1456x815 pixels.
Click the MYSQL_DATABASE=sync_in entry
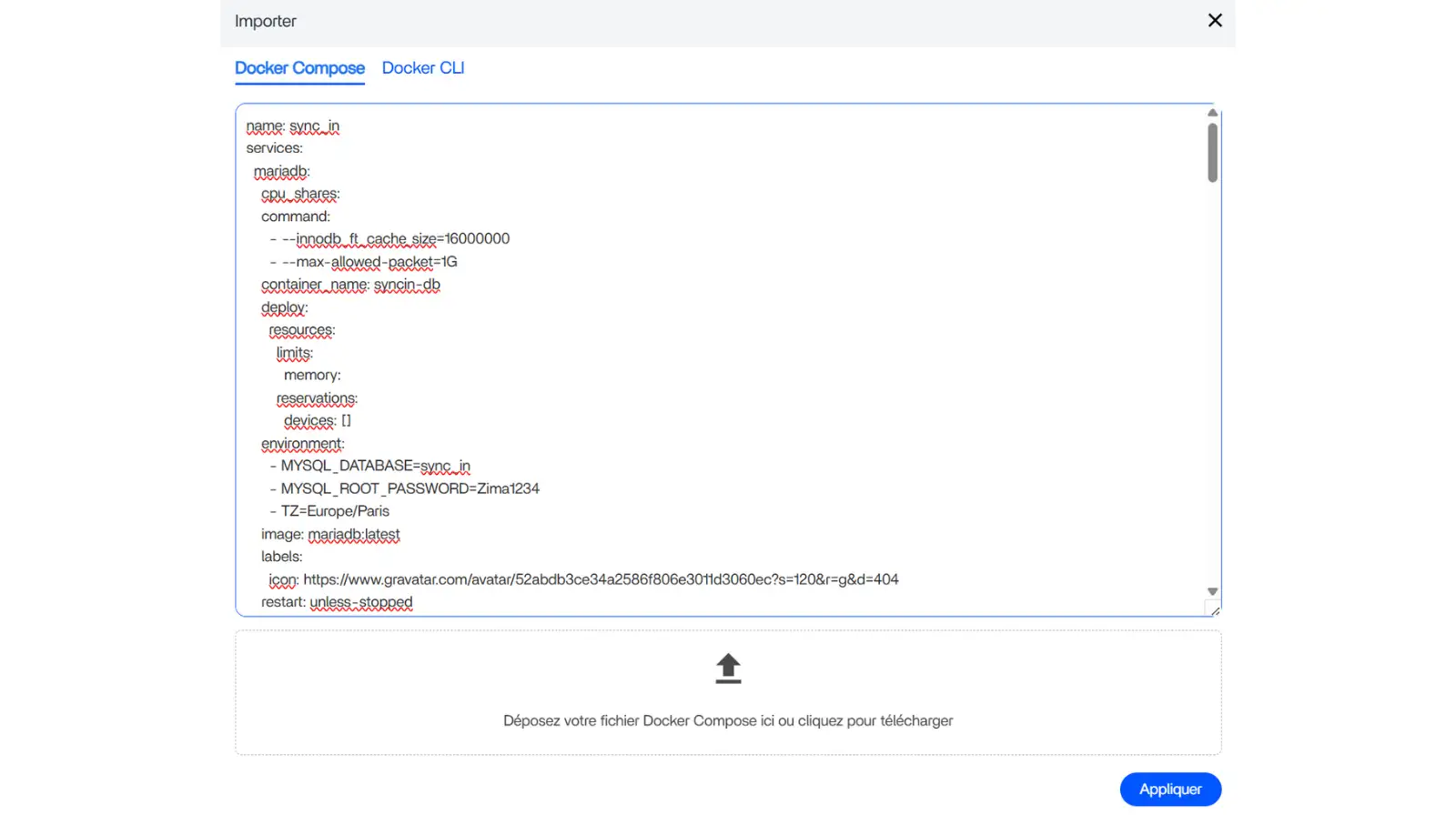point(375,466)
